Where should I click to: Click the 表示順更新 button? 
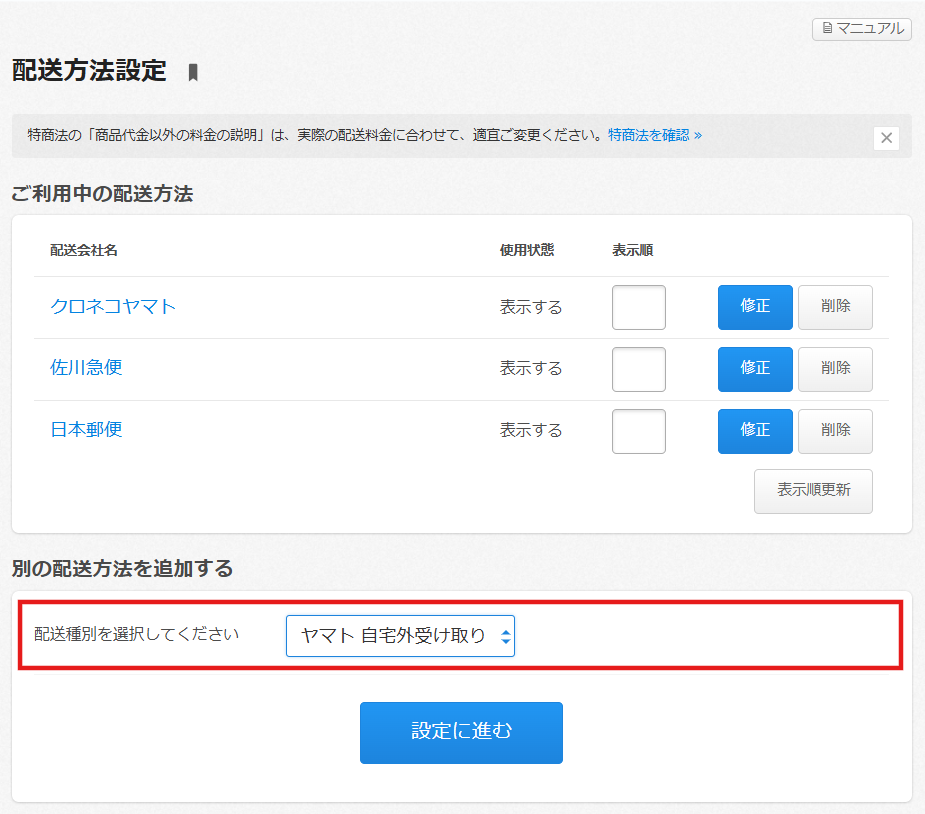pyautogui.click(x=813, y=491)
